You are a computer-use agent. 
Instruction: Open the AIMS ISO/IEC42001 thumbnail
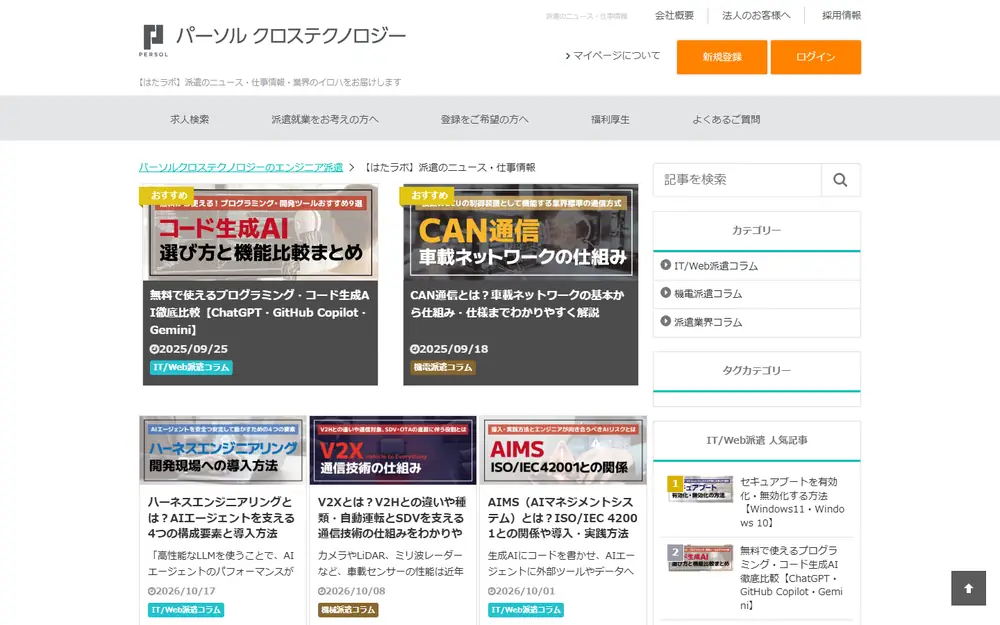point(563,450)
